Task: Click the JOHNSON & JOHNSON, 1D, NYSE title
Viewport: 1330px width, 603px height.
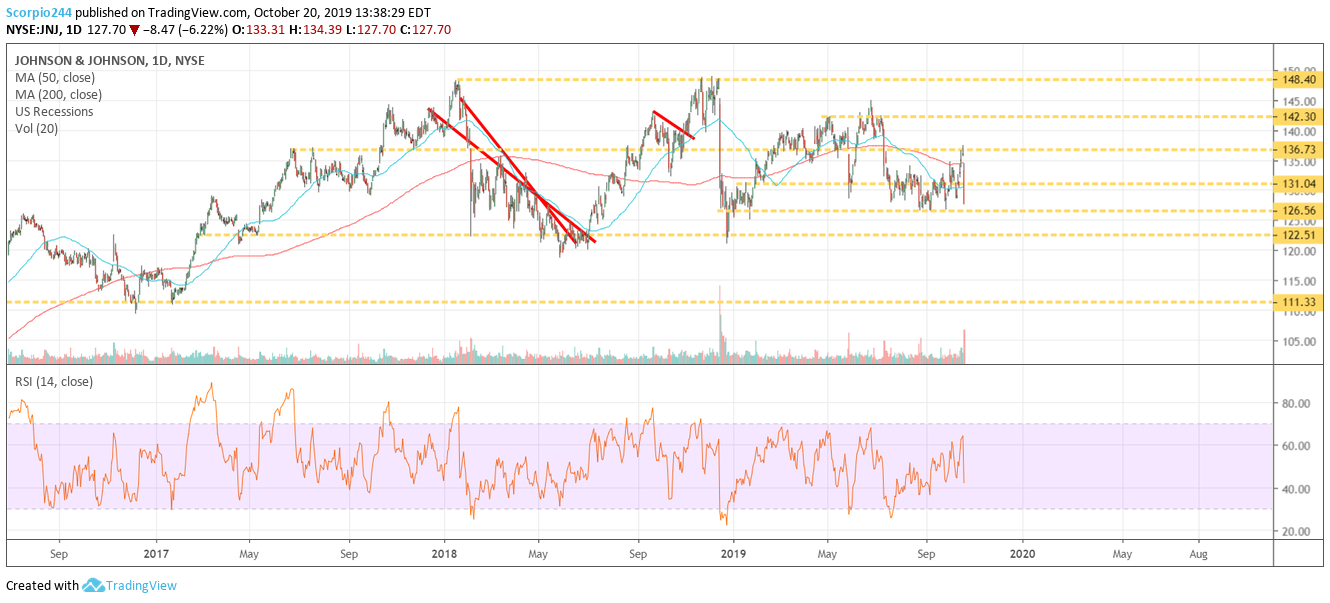Action: tap(110, 61)
